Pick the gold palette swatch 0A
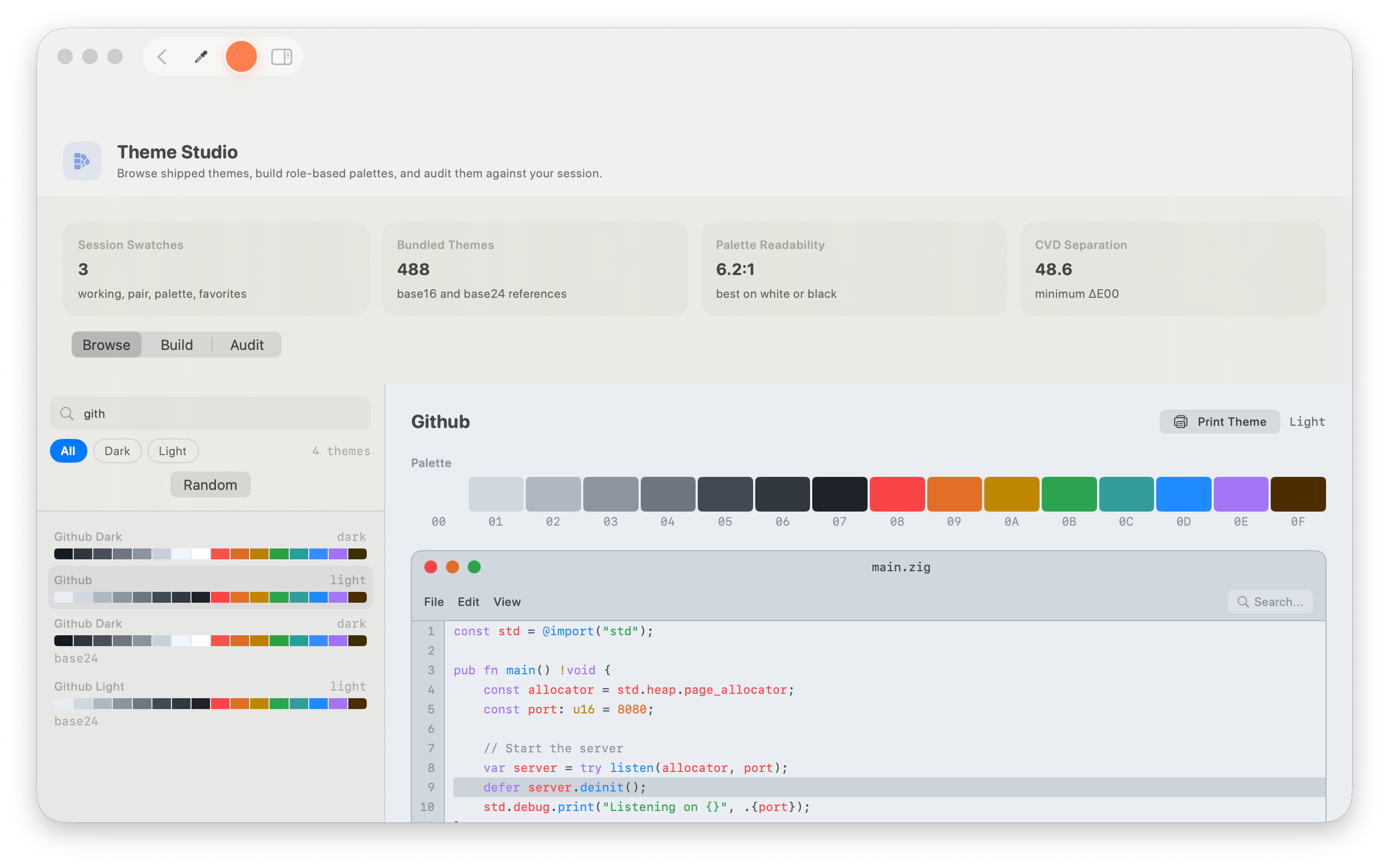The image size is (1389, 868). 1012,494
